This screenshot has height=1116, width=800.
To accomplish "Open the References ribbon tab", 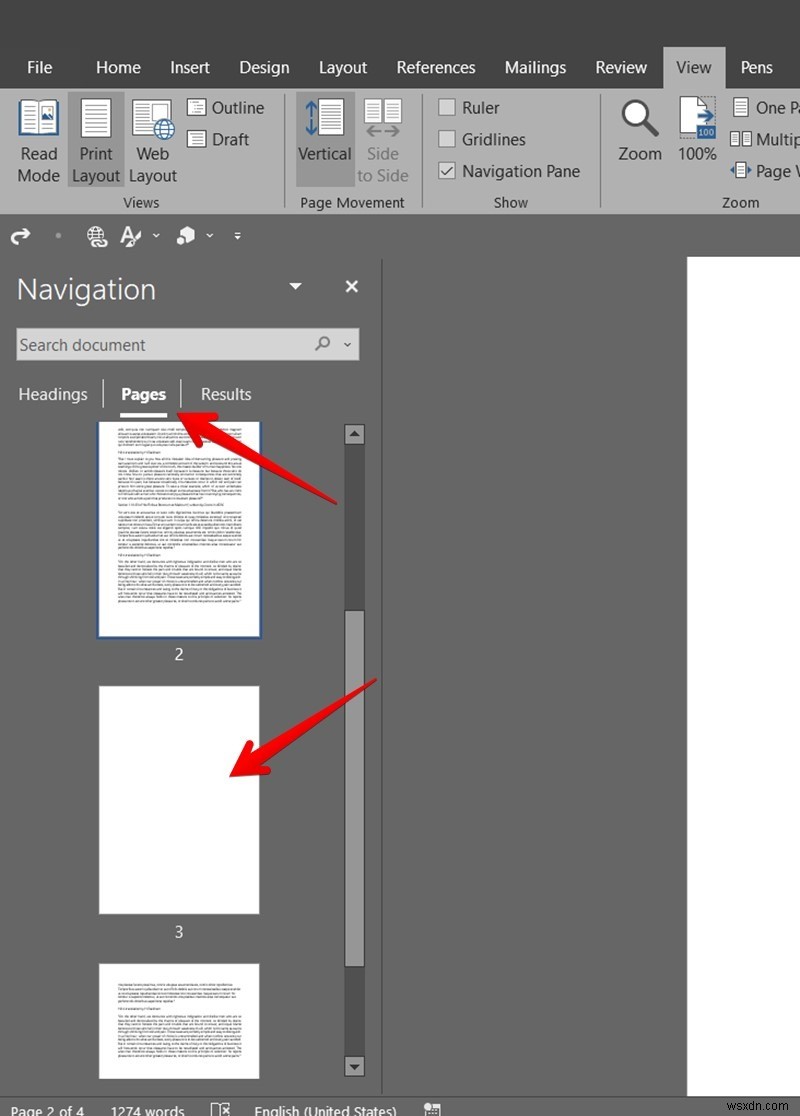I will (435, 67).
